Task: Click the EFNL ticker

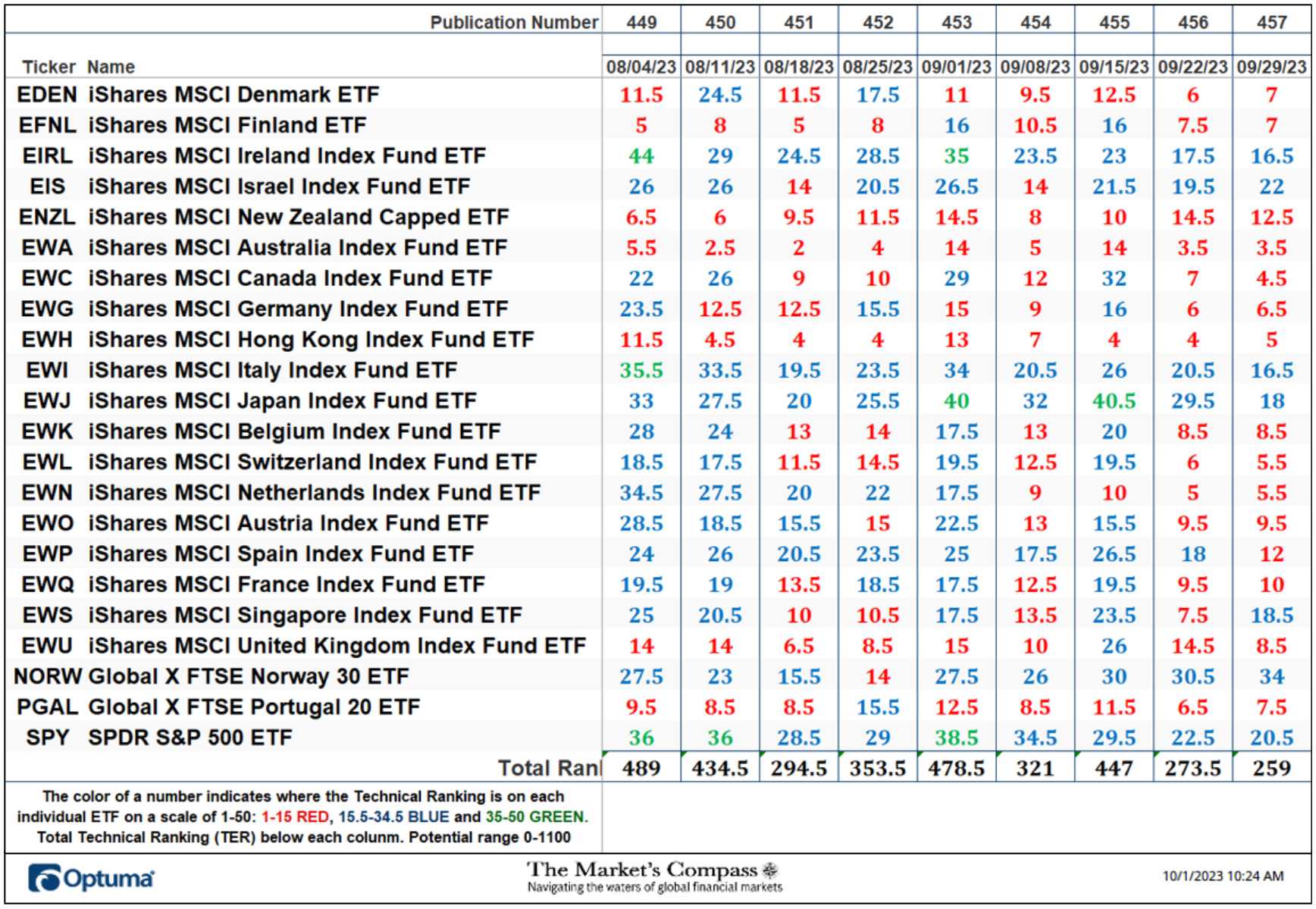Action: [47, 125]
